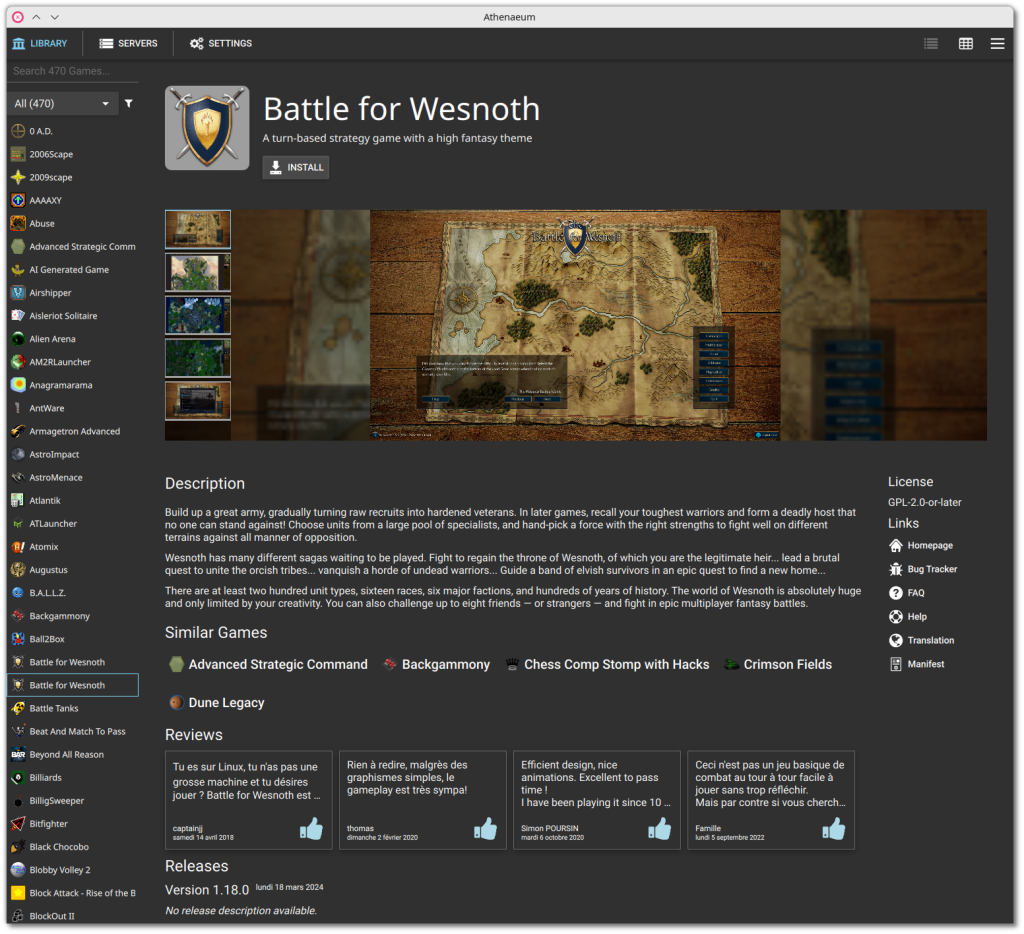
Task: Select Black Chocobo in the game list
Action: coord(72,846)
